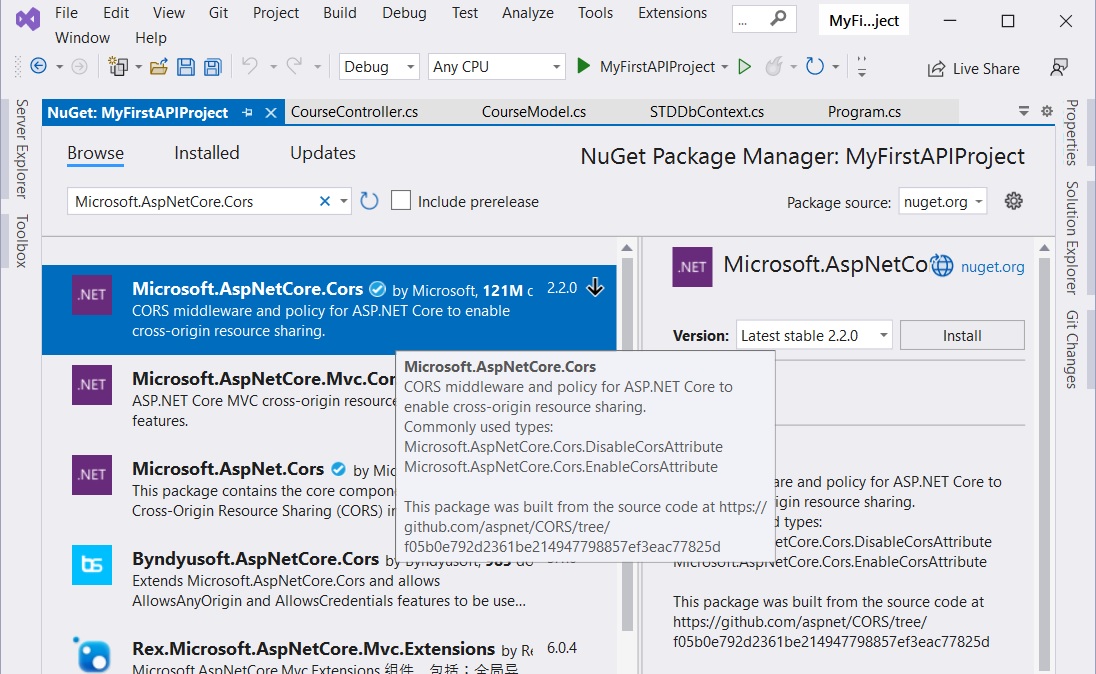Screen dimensions: 1096x674
Task: Open tab well settings gear icon
Action: 1047,111
